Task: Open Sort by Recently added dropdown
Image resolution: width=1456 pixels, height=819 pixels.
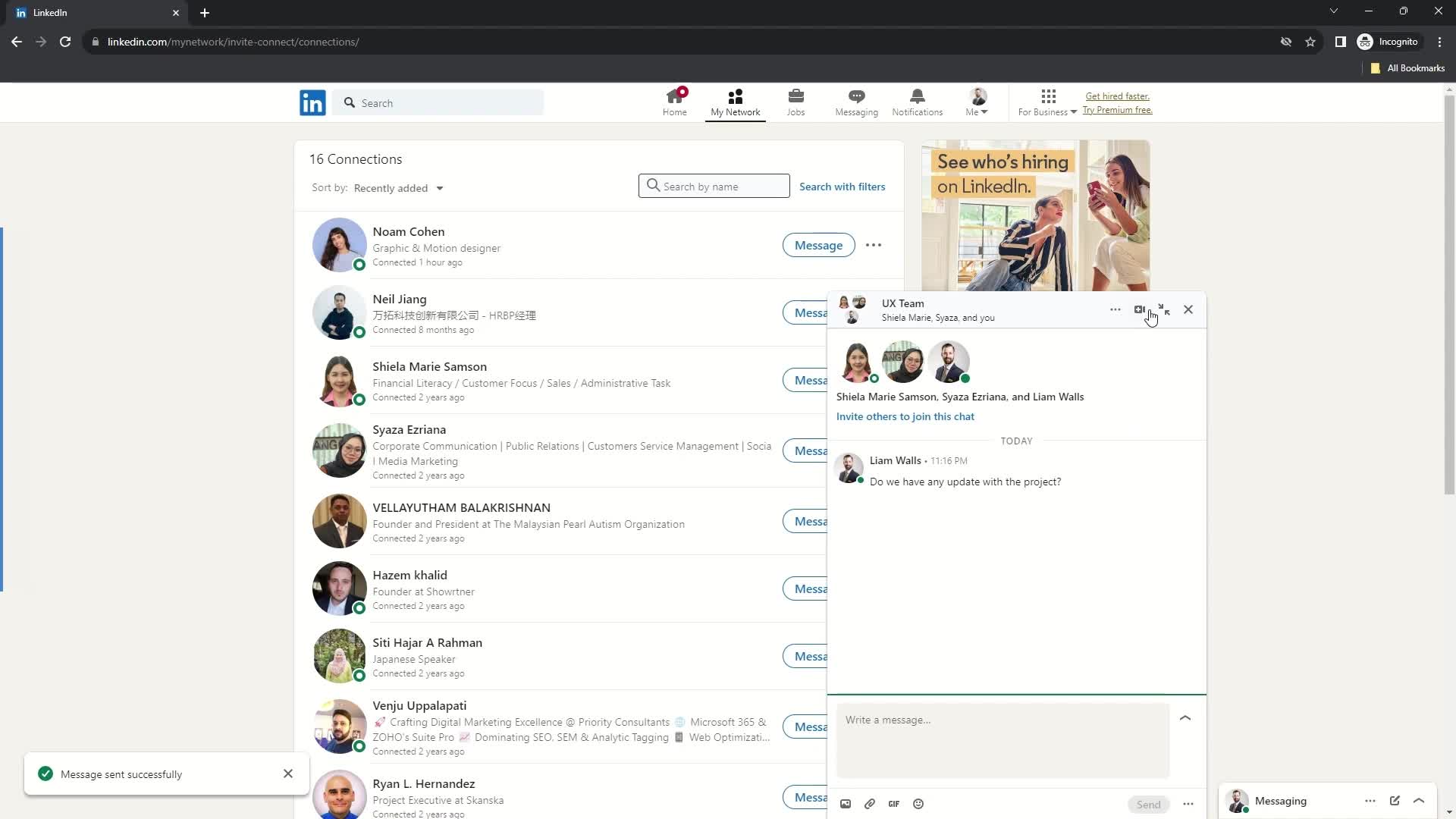Action: pyautogui.click(x=398, y=188)
